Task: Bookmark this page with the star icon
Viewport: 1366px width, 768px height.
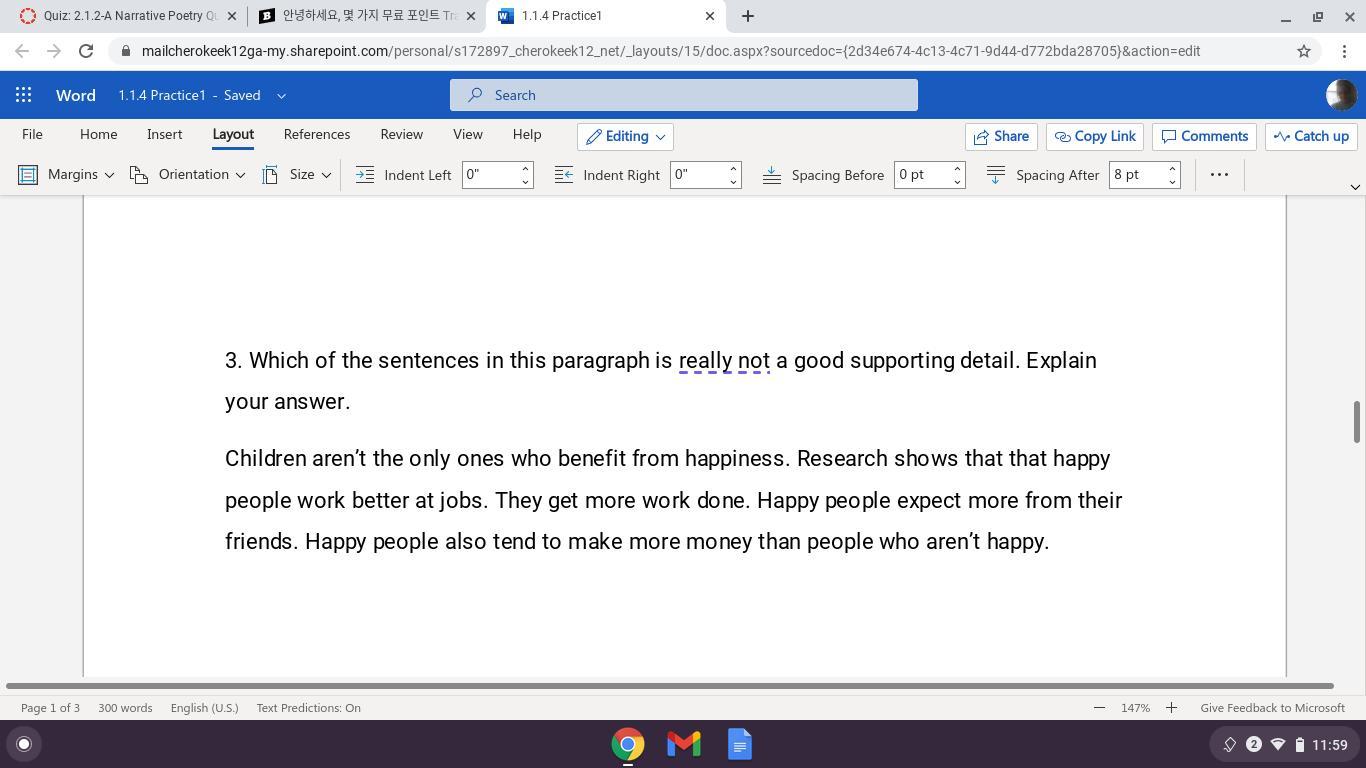Action: click(x=1304, y=51)
